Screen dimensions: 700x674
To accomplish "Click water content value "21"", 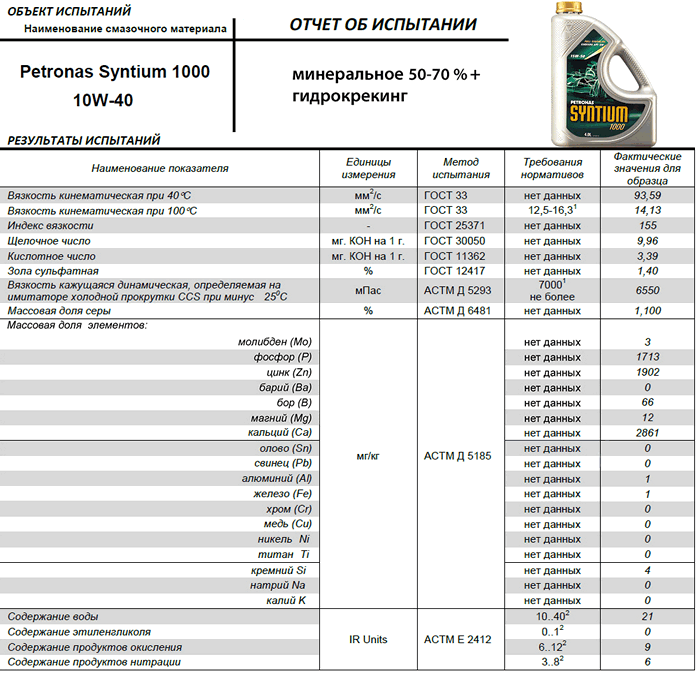I will 648,617.
